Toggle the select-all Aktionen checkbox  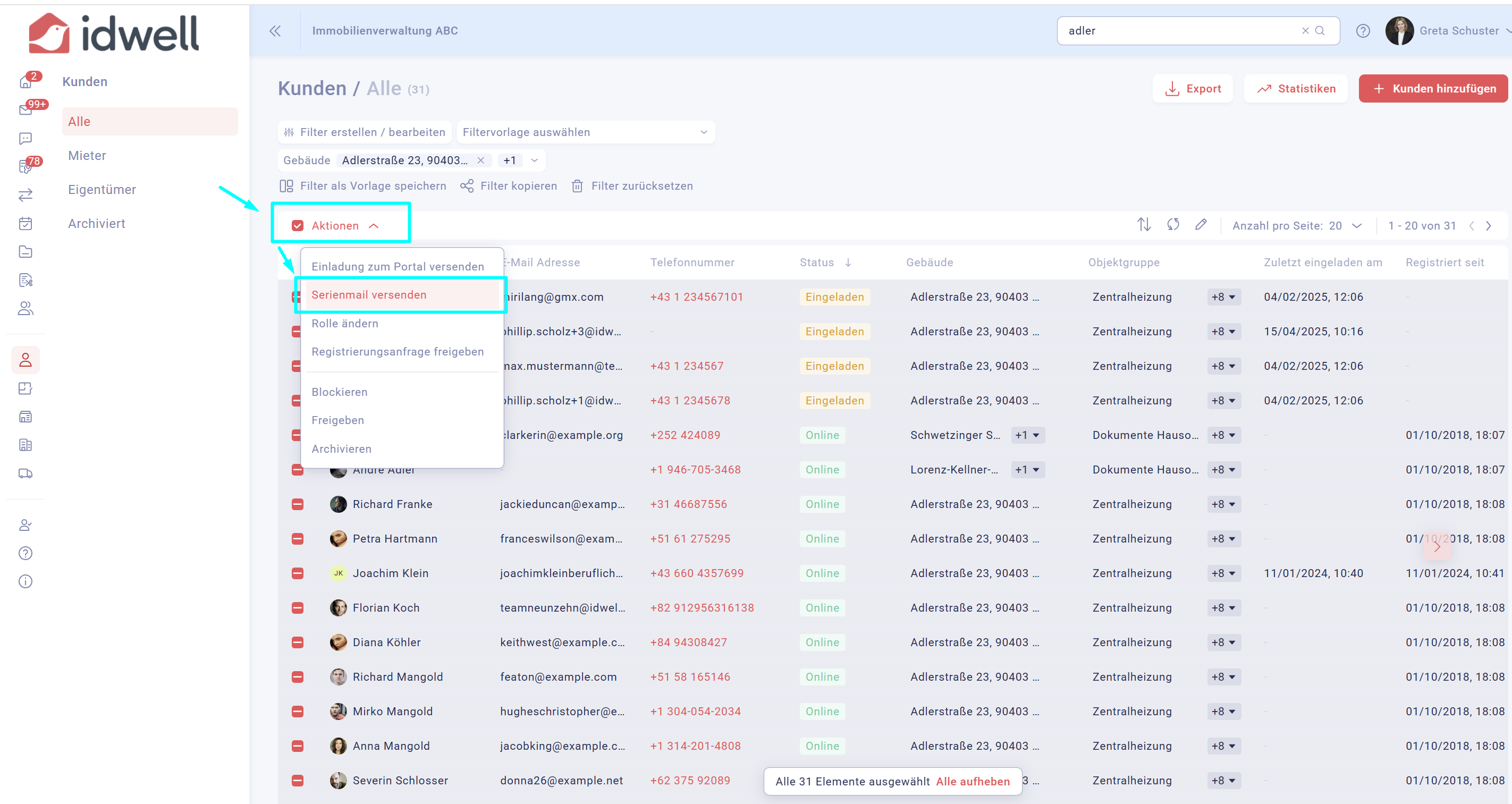pyautogui.click(x=298, y=226)
